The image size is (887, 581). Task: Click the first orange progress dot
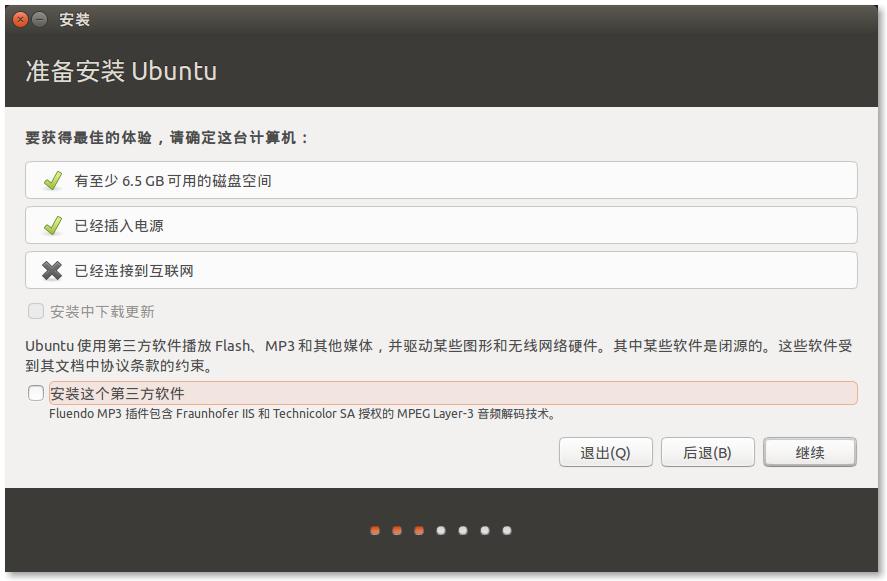point(375,531)
